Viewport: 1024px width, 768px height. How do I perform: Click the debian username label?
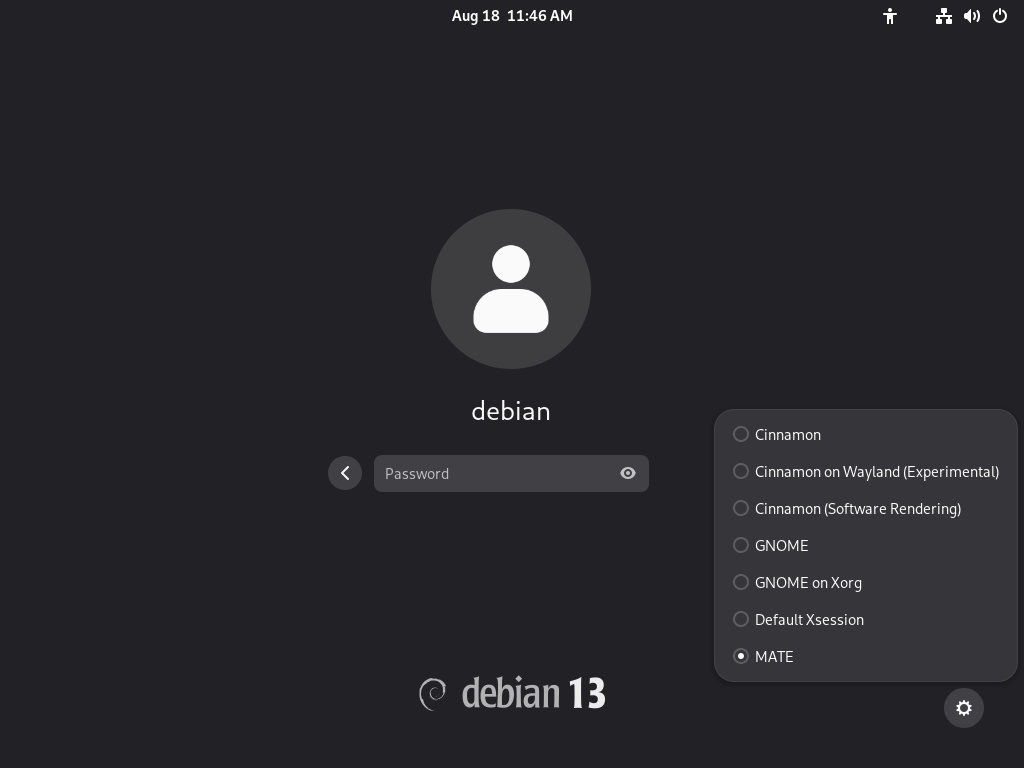click(511, 411)
